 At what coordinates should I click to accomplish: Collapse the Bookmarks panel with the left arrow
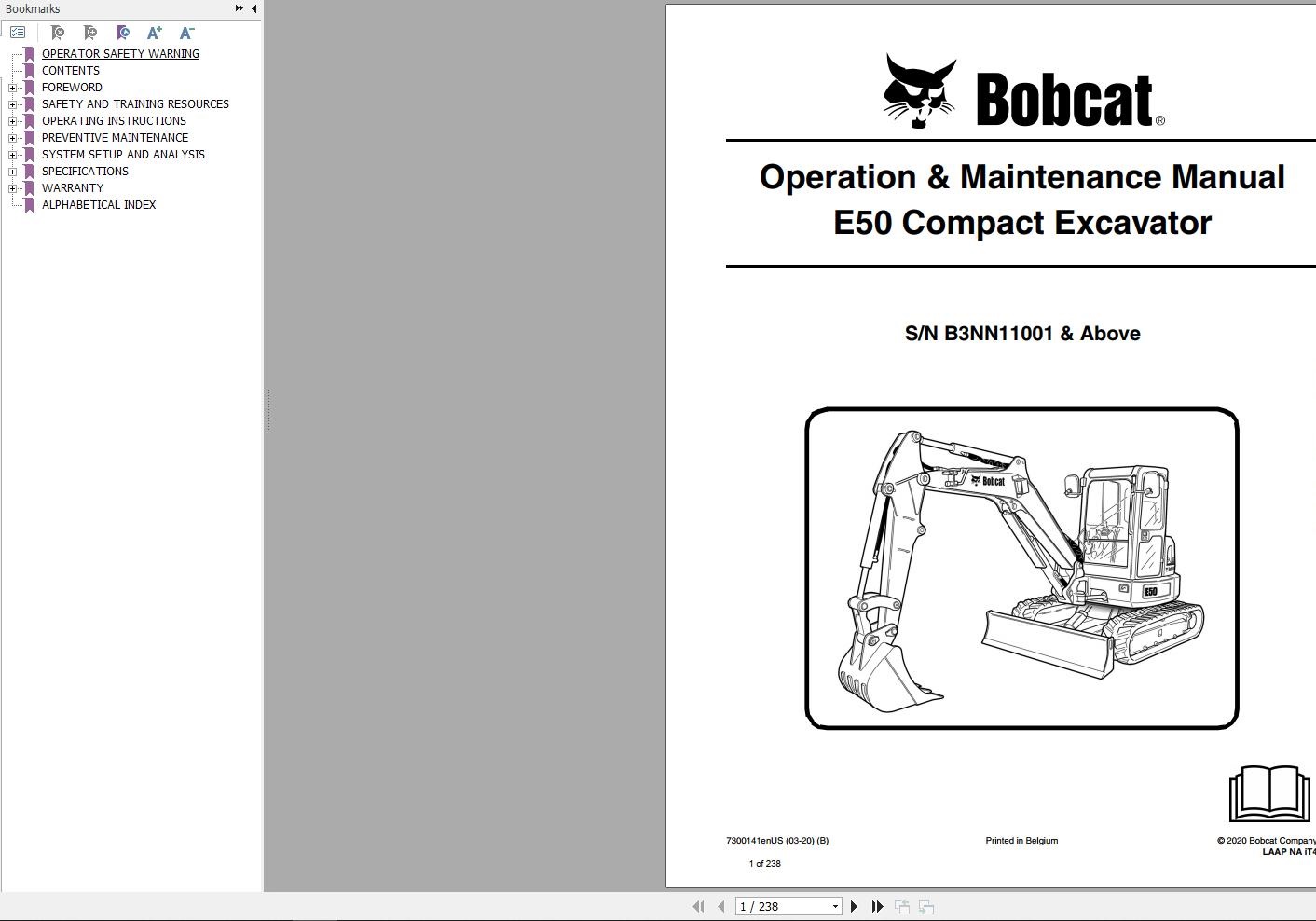click(254, 8)
